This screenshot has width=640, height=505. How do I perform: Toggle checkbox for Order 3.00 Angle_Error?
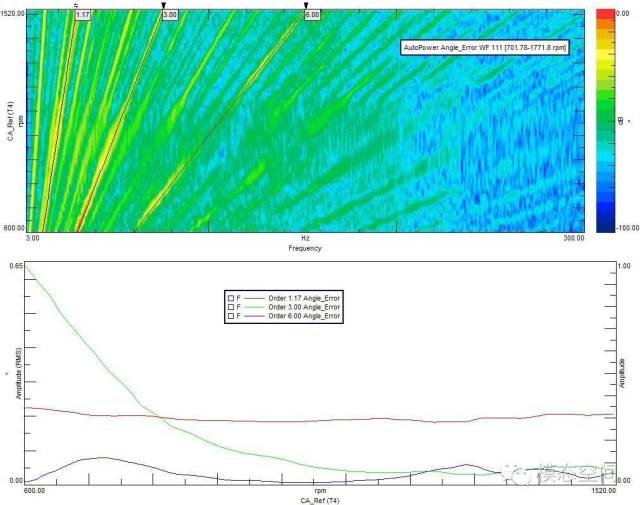click(x=231, y=306)
